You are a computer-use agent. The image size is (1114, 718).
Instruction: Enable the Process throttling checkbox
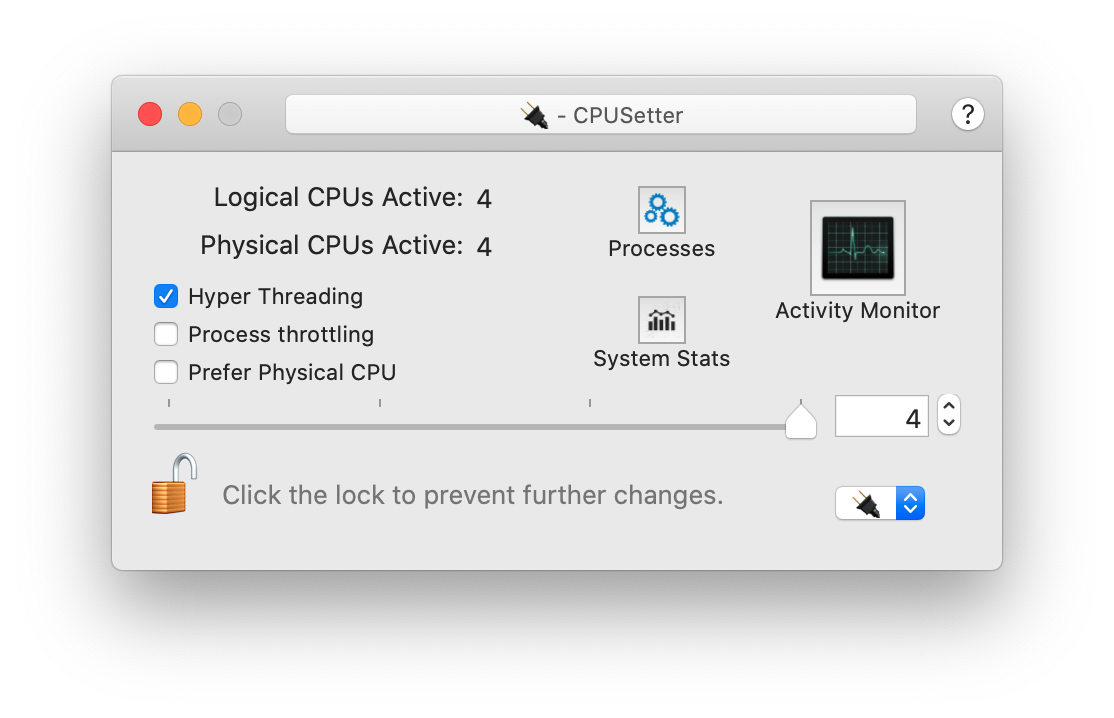coord(166,334)
